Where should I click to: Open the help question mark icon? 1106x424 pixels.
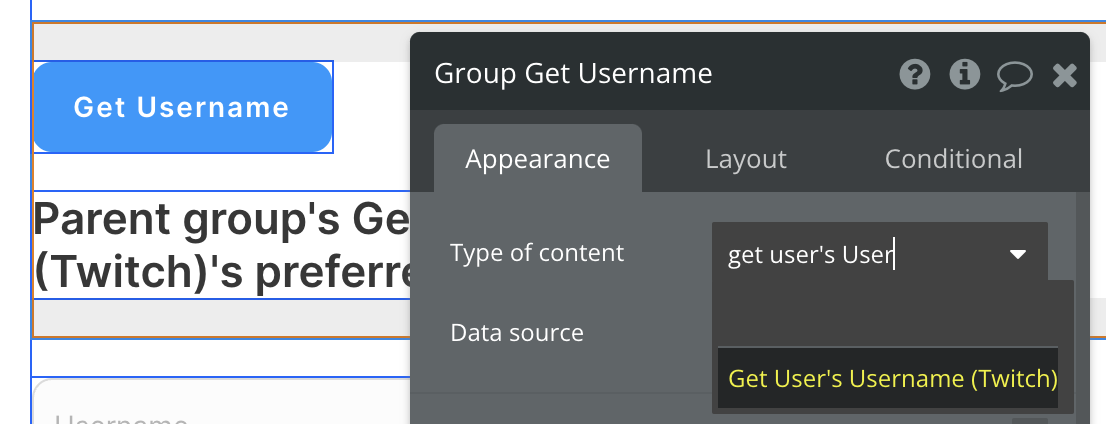point(914,75)
